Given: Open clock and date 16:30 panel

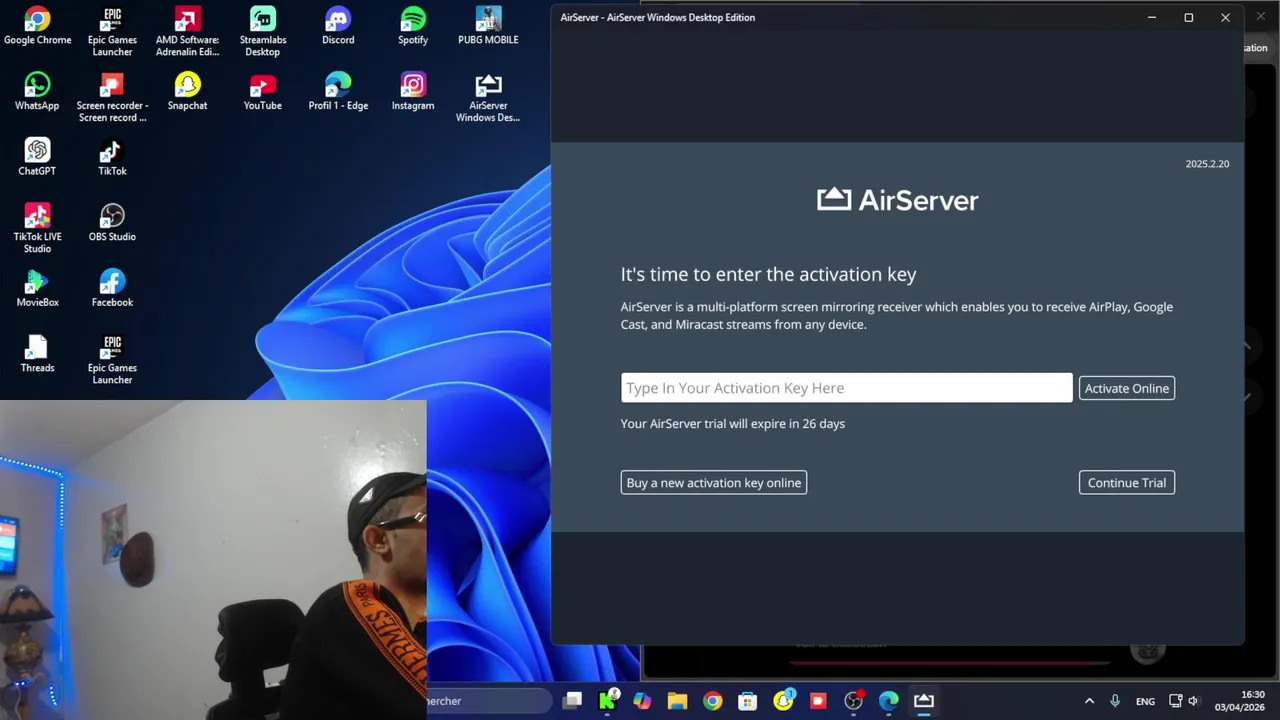Looking at the screenshot, I should (x=1239, y=701).
